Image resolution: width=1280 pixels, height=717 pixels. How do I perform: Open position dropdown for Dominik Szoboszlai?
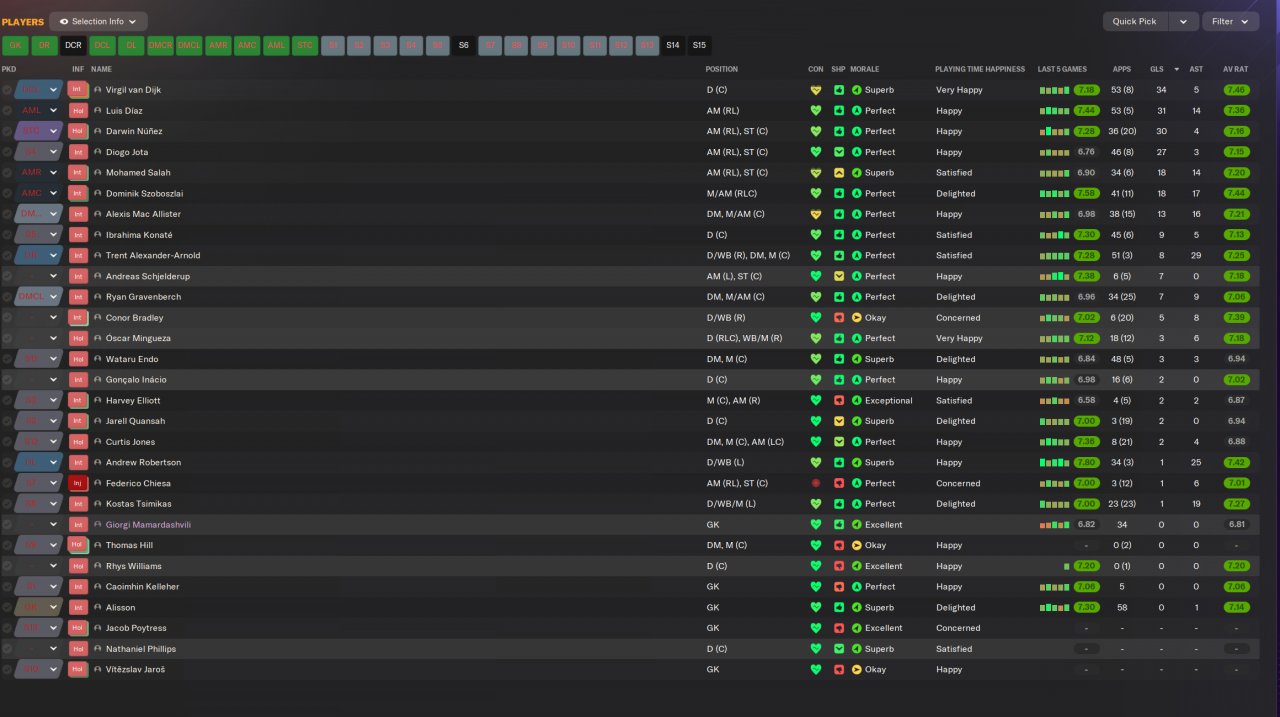(54, 193)
